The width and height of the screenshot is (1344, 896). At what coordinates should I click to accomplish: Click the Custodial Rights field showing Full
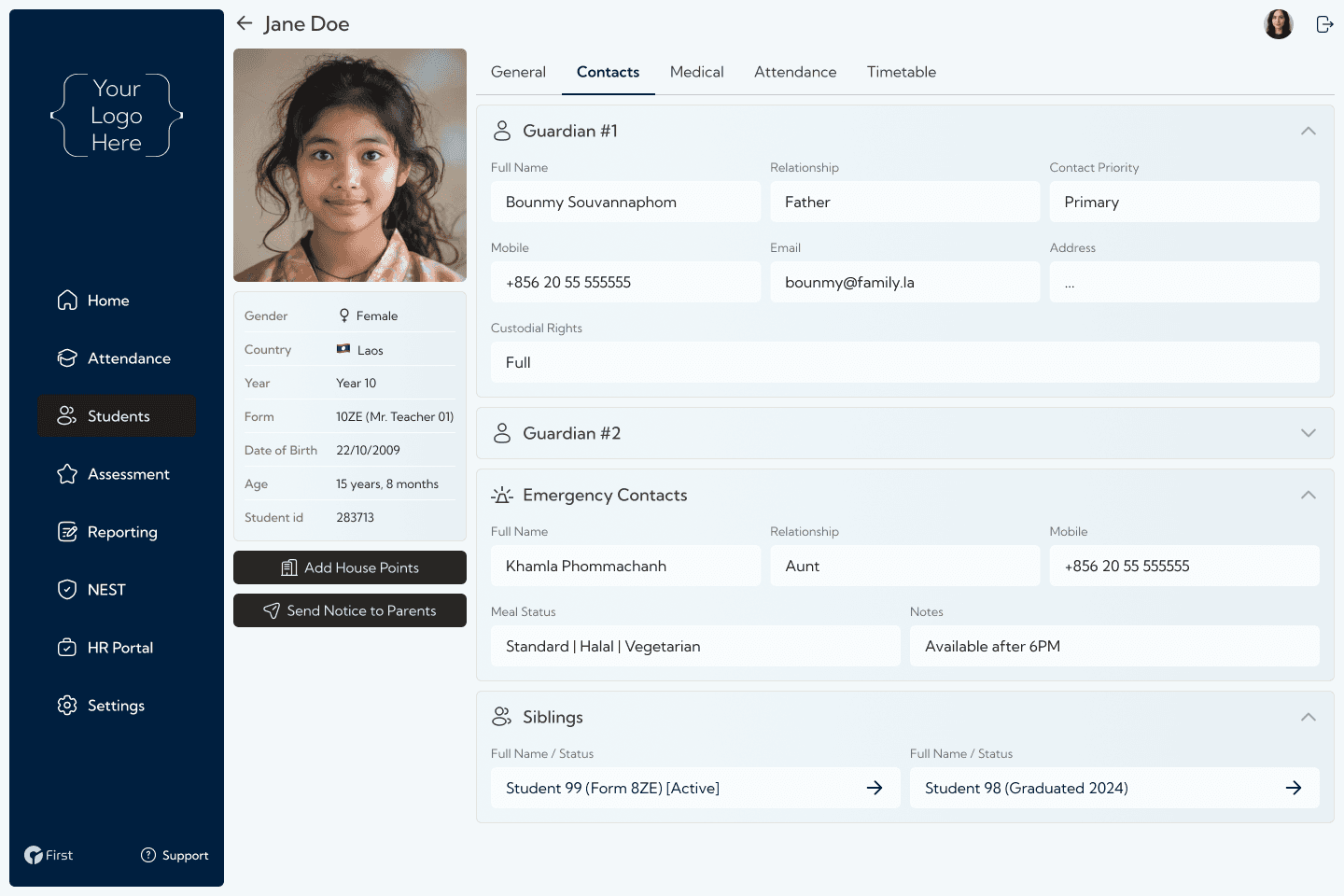[905, 362]
